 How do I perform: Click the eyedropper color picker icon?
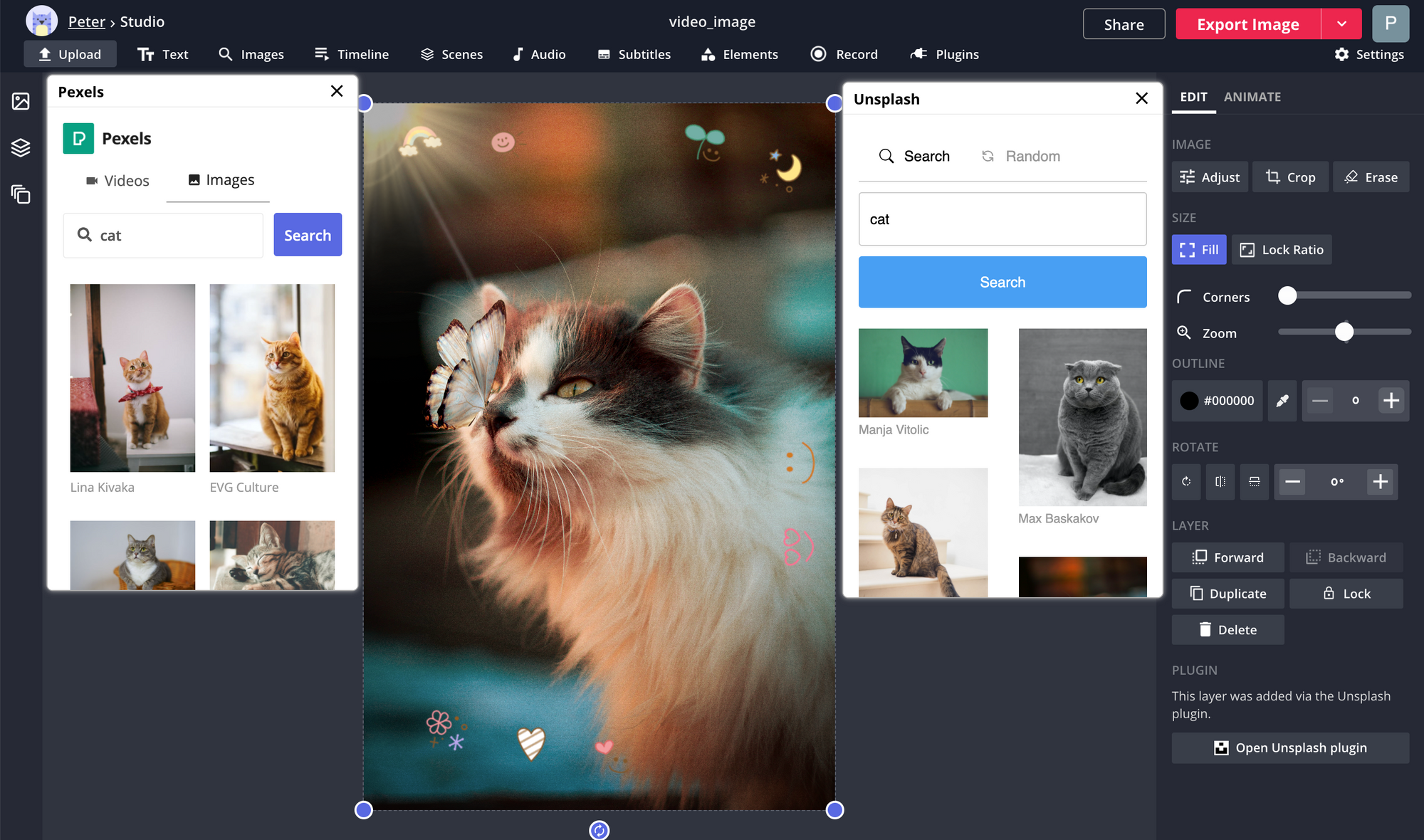[1282, 401]
